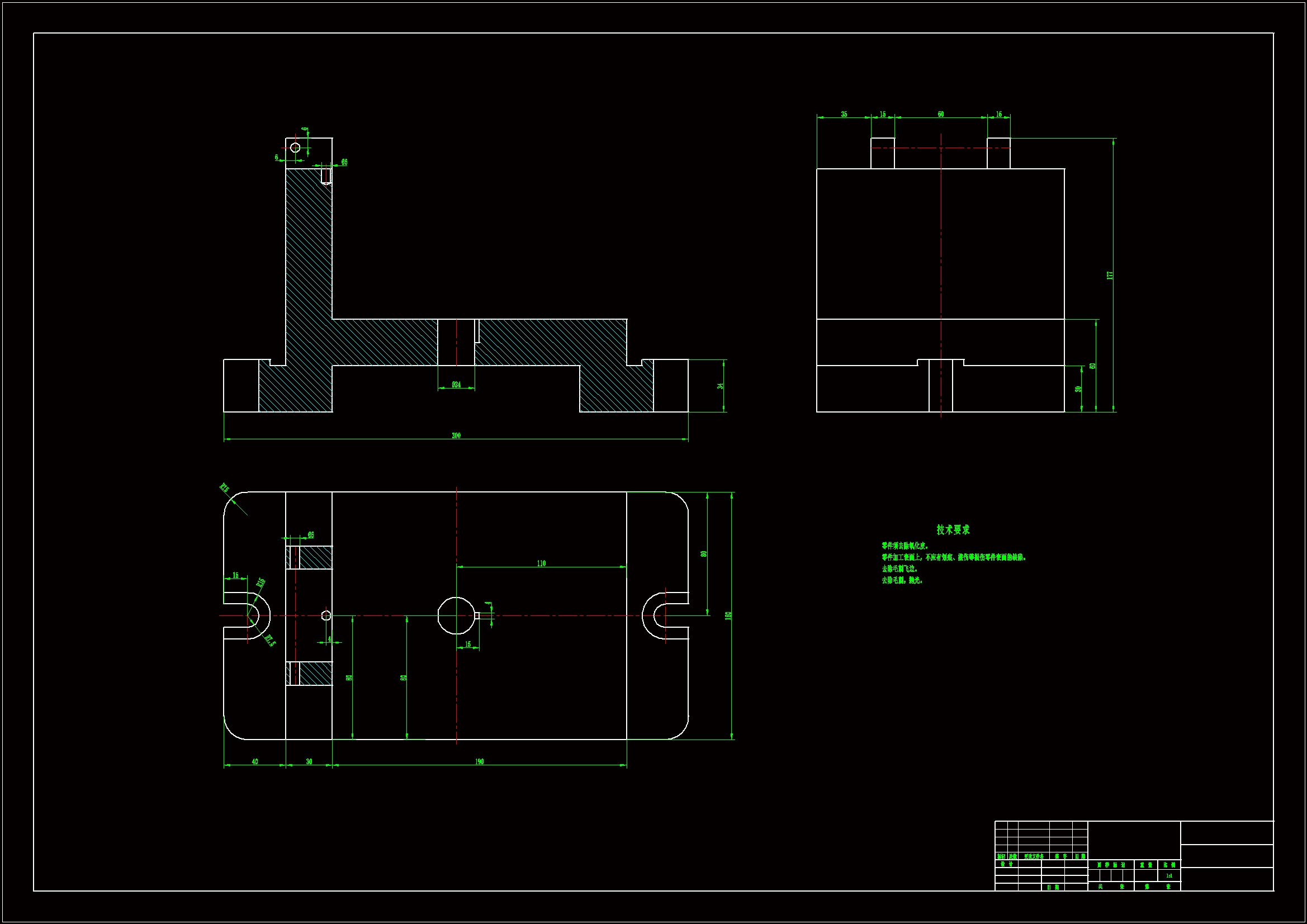
Task: Select the 190 dimension label
Action: click(479, 761)
